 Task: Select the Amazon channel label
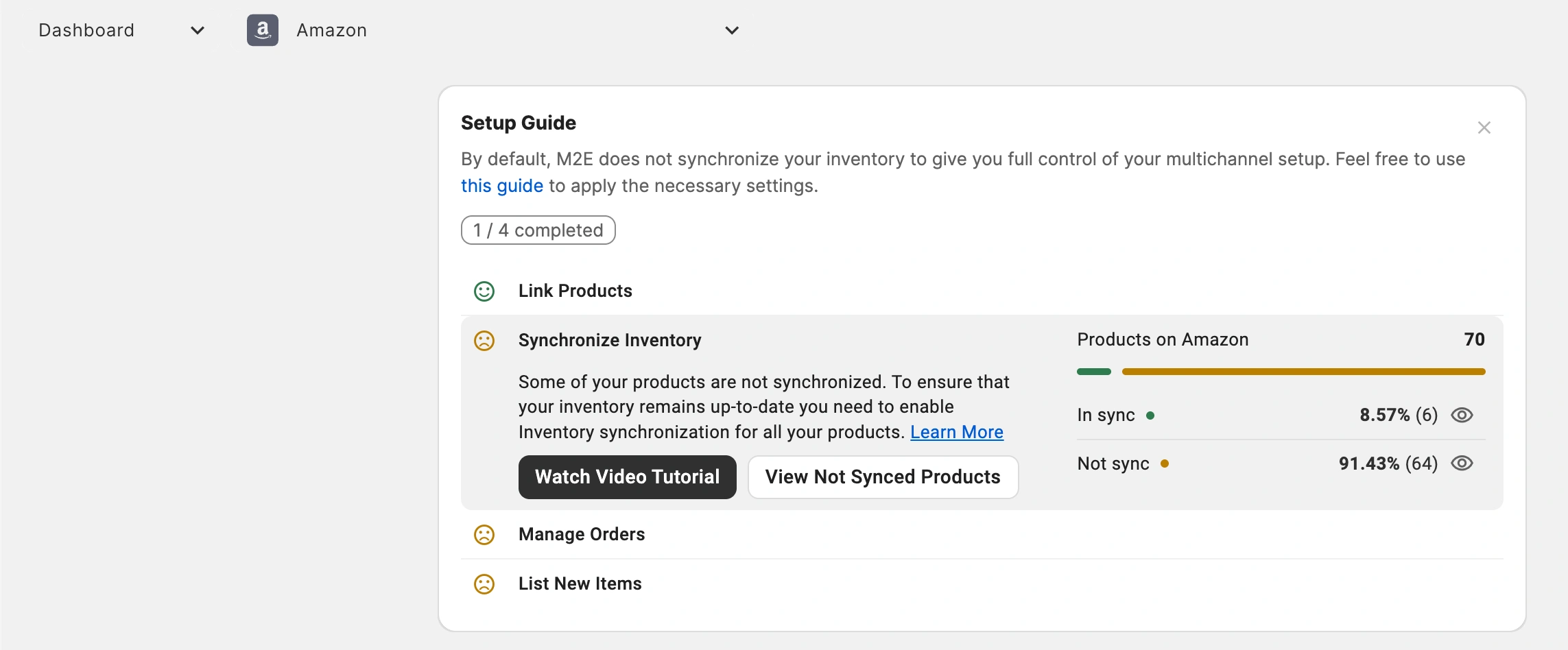click(x=331, y=30)
